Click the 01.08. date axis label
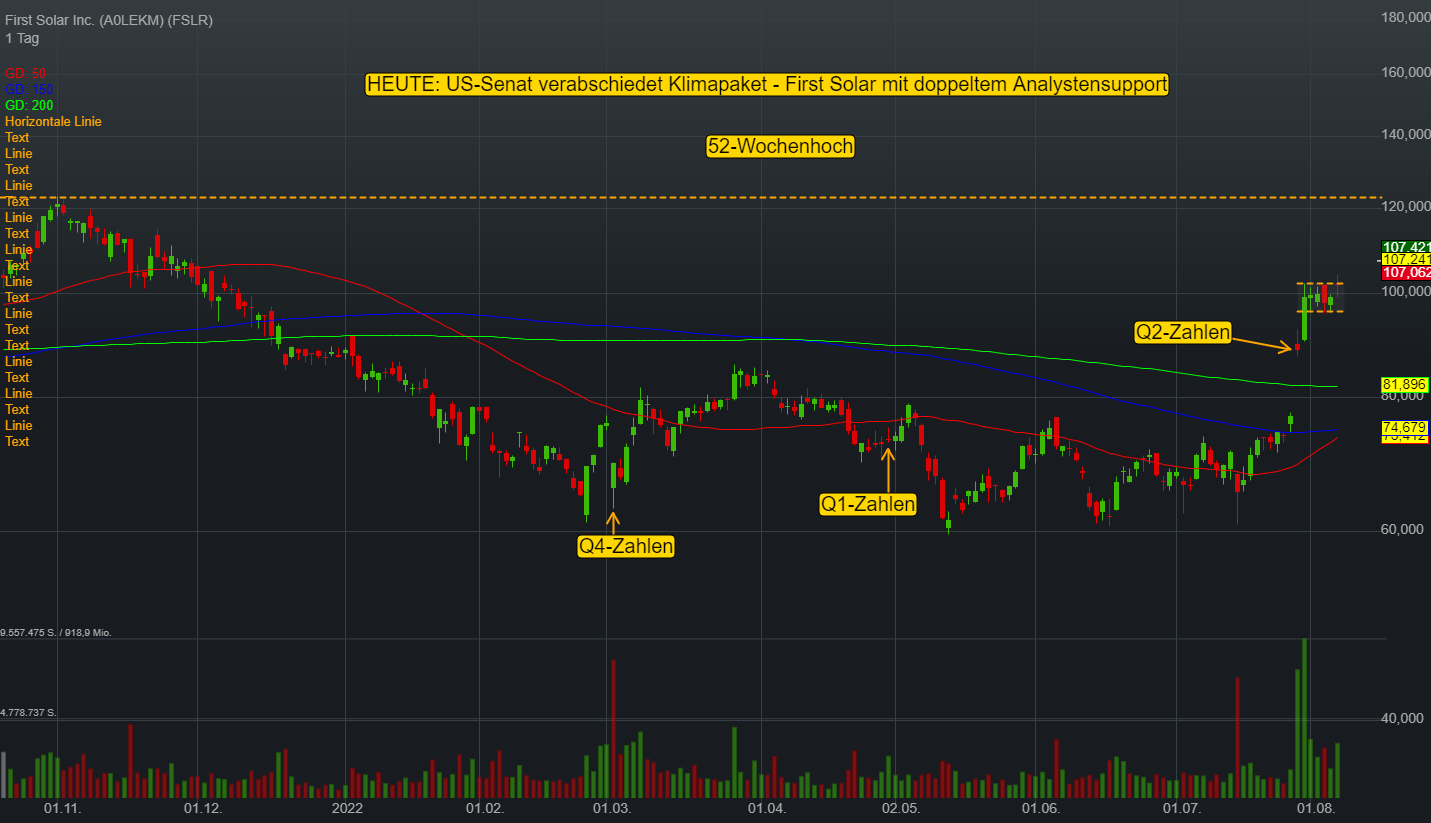 (x=1316, y=807)
